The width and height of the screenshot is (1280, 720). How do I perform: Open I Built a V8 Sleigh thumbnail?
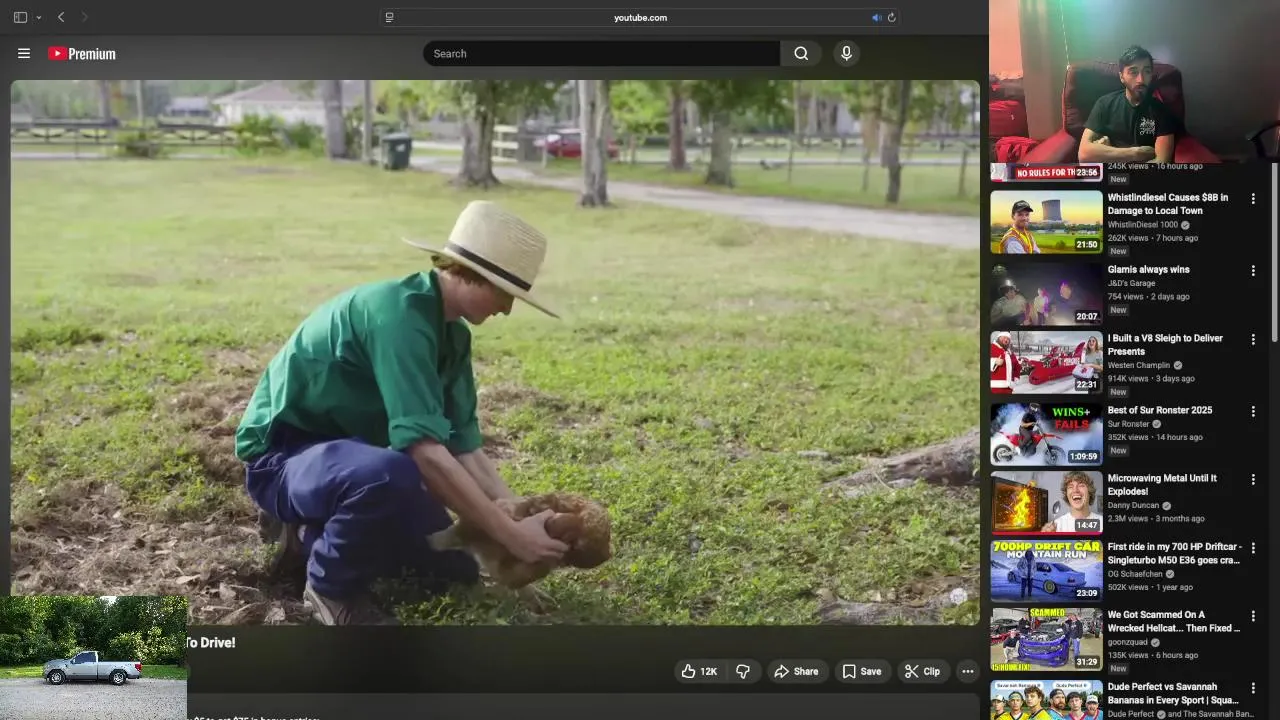pos(1046,362)
